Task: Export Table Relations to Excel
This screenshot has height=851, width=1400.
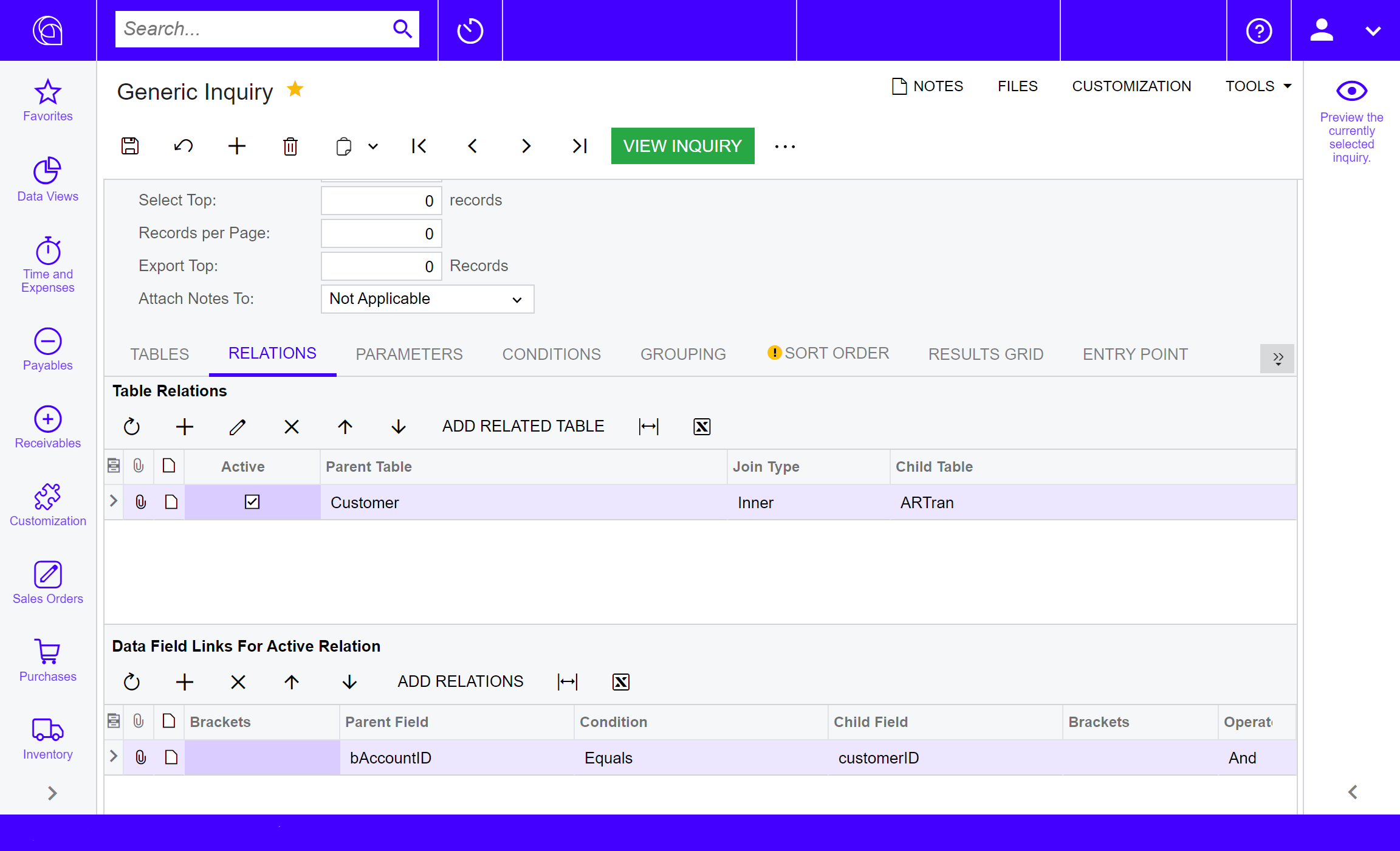Action: [x=701, y=426]
